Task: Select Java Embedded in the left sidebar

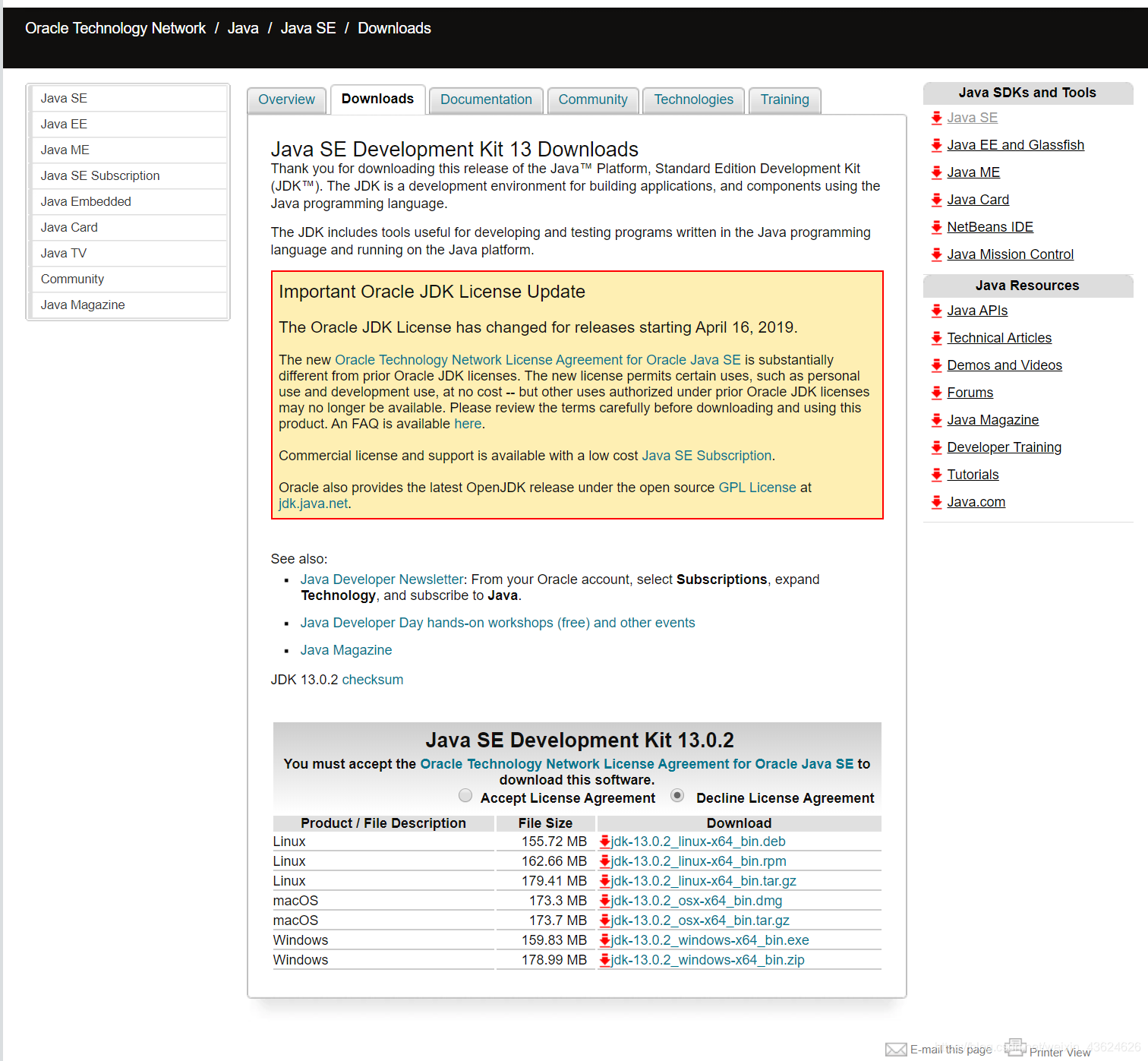Action: 86,201
